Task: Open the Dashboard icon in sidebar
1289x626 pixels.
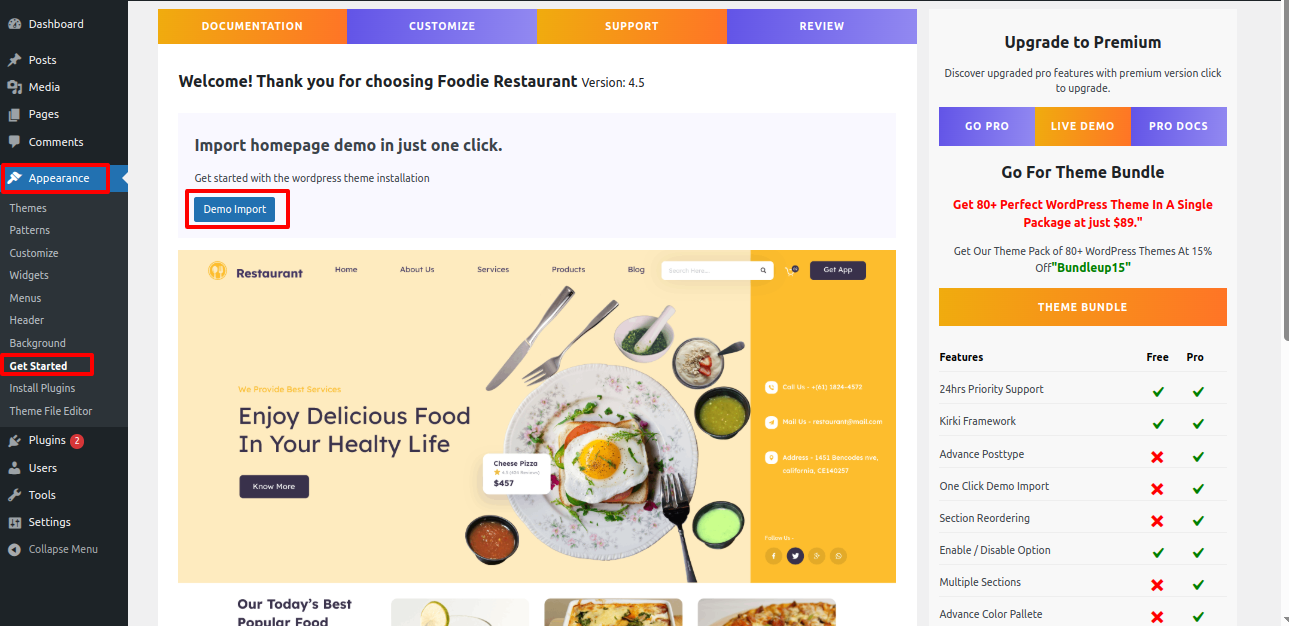Action: (x=14, y=24)
